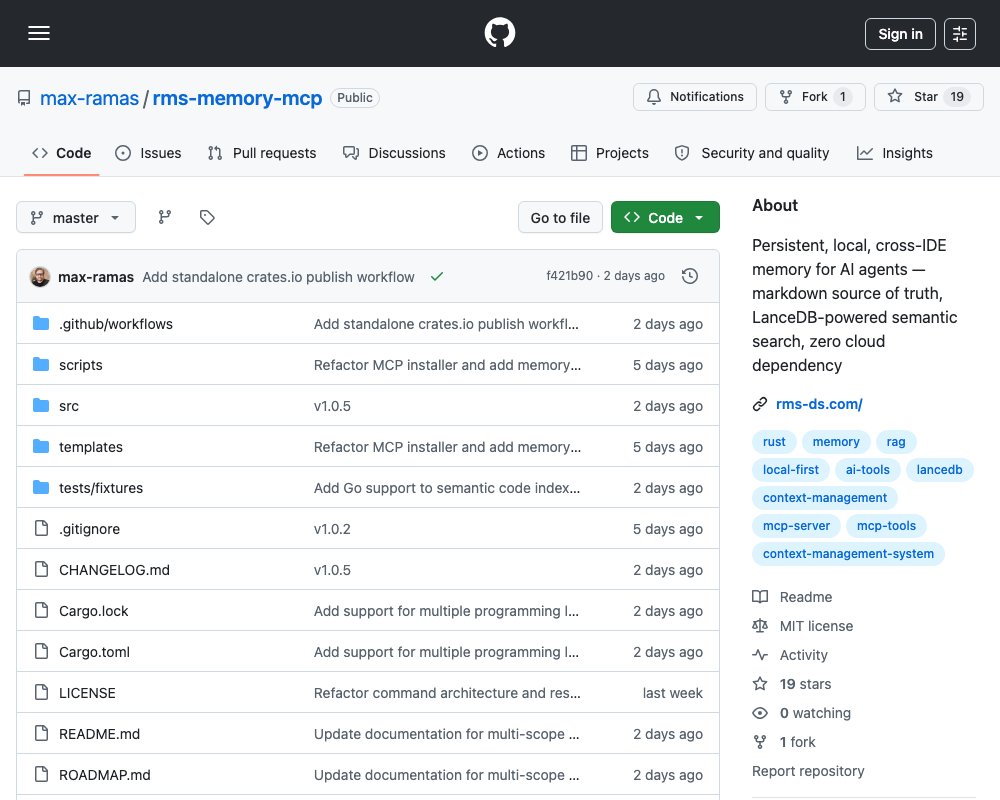
Task: Open rms-memory-mcp repository link
Action: [237, 98]
